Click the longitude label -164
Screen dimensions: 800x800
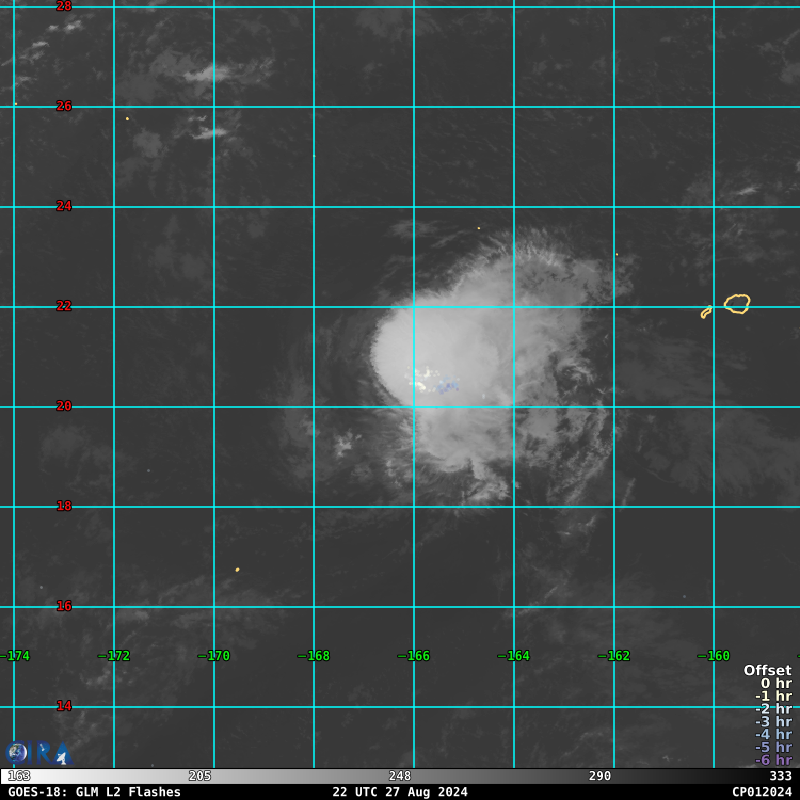click(514, 656)
